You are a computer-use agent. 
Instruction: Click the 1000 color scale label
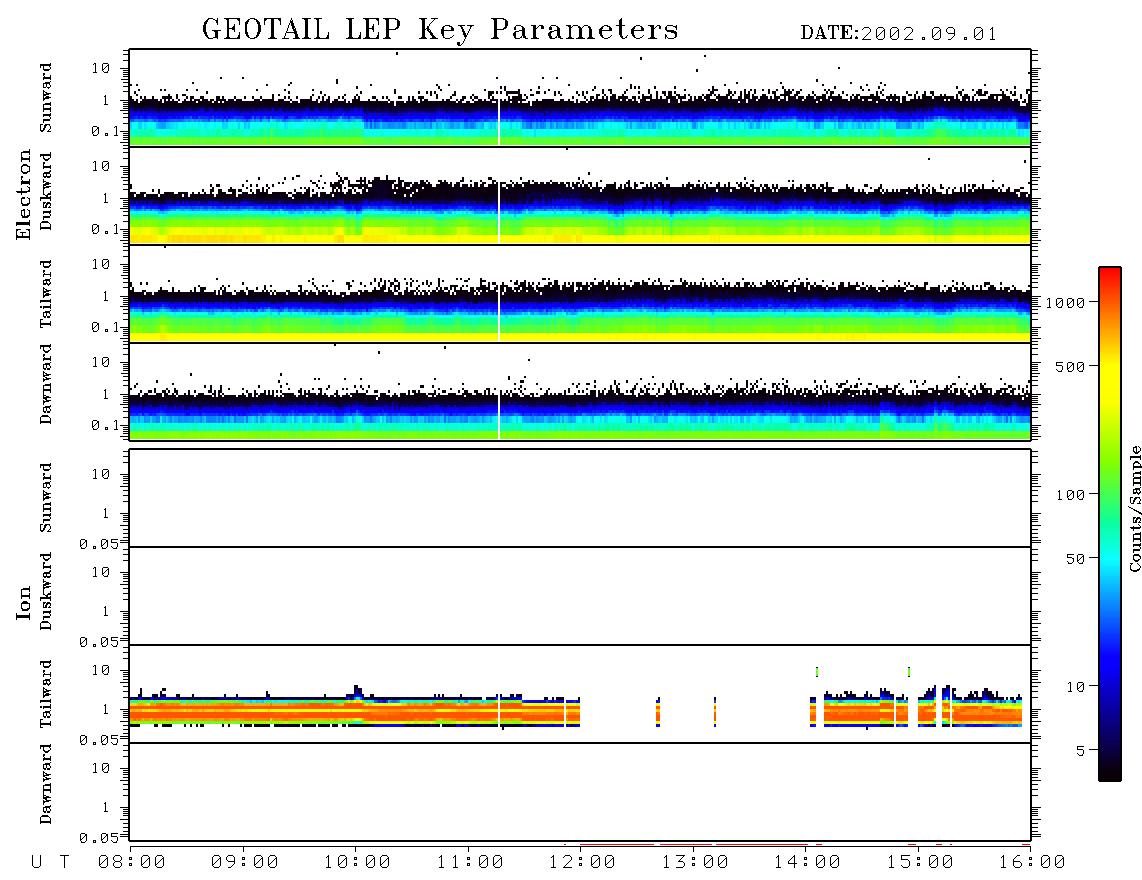(1066, 303)
